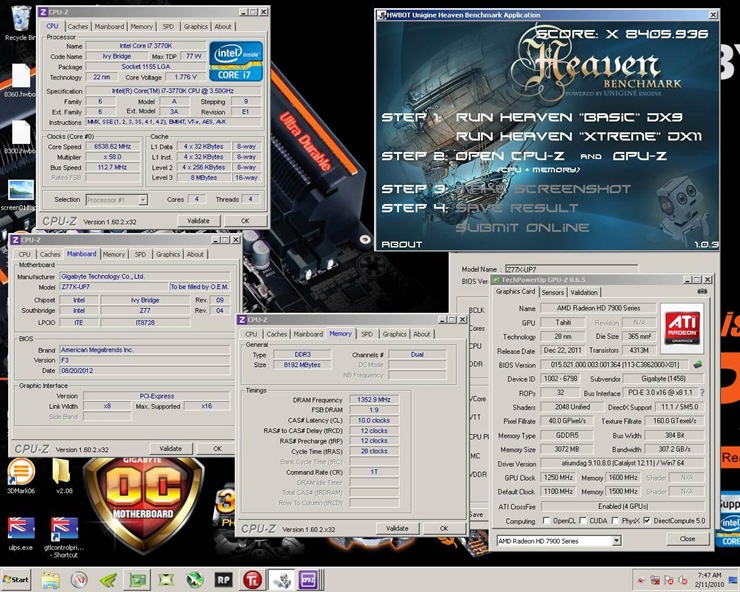
Task: Click the RP icon in the taskbar
Action: pos(224,579)
